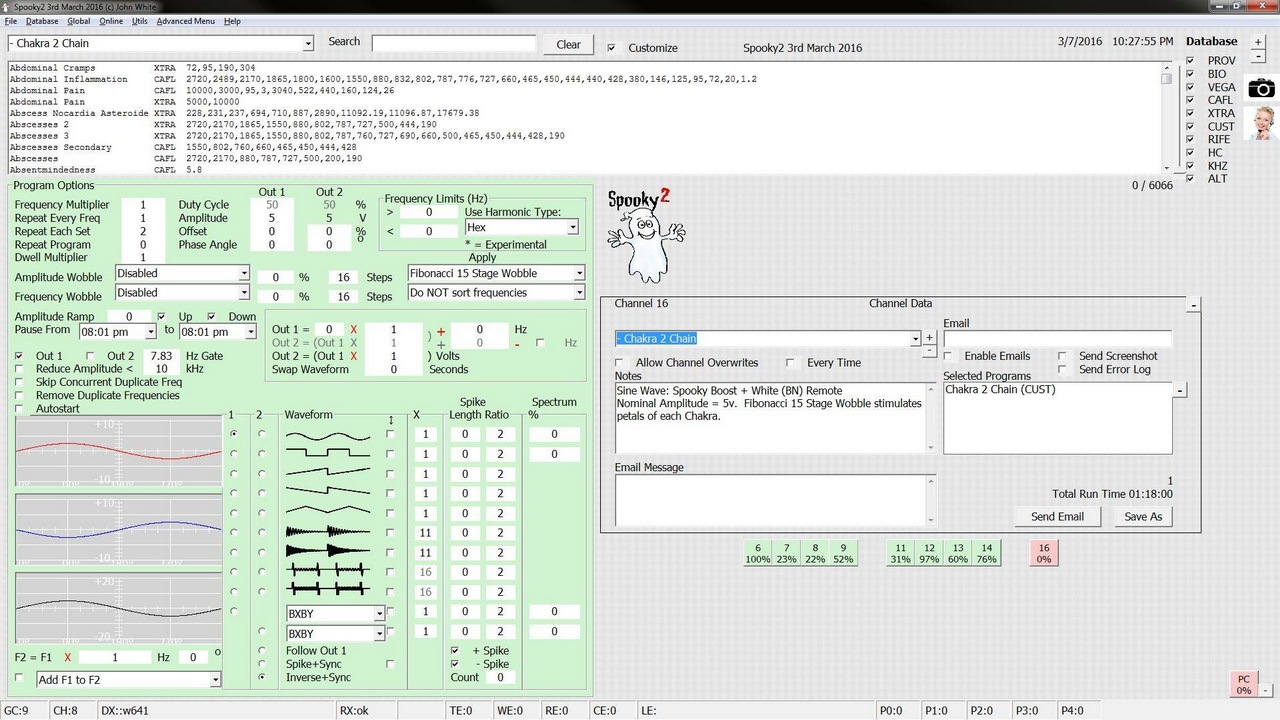The width and height of the screenshot is (1280, 720).
Task: Open the Use Harmonic Type dropdown
Action: 572,228
